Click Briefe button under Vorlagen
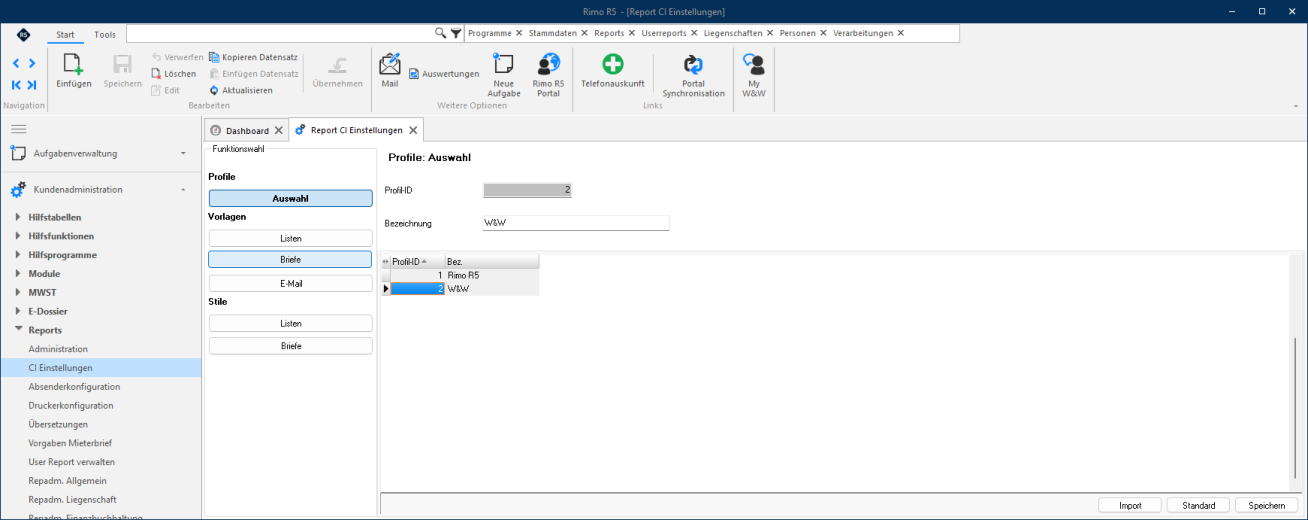Image resolution: width=1308 pixels, height=520 pixels. click(290, 259)
